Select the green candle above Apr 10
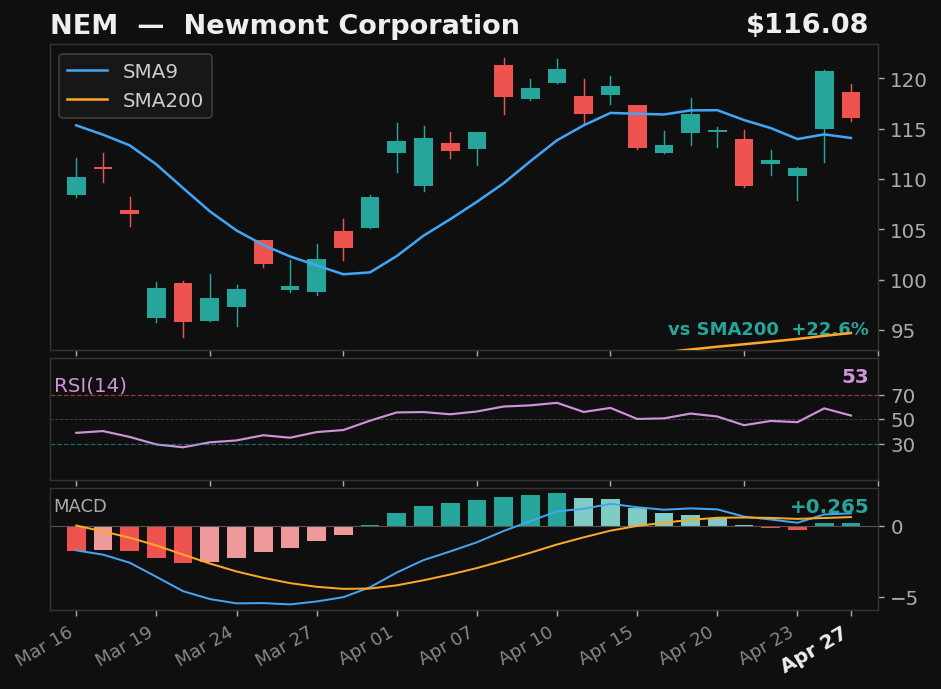This screenshot has height=689, width=941. 556,77
